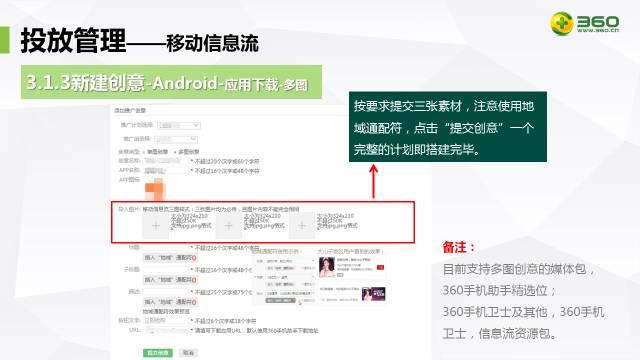Click the green 提交创意 button
This screenshot has width=640, height=360.
coord(158,353)
